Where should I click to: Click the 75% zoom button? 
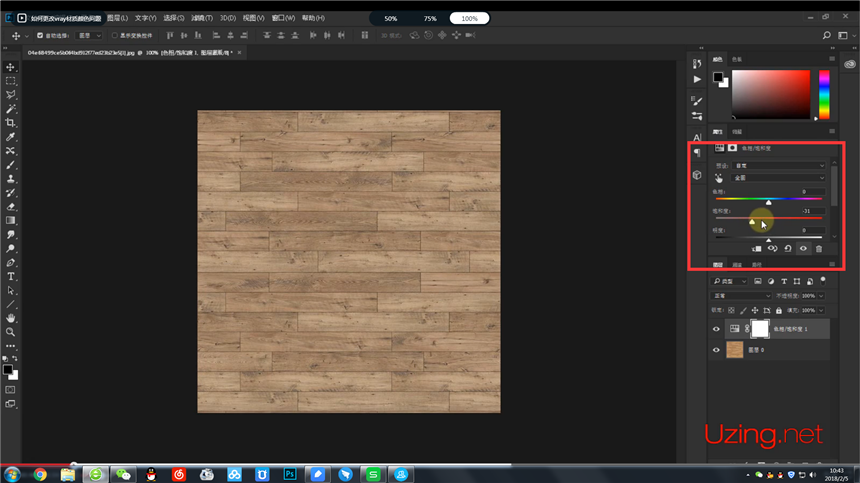point(430,18)
